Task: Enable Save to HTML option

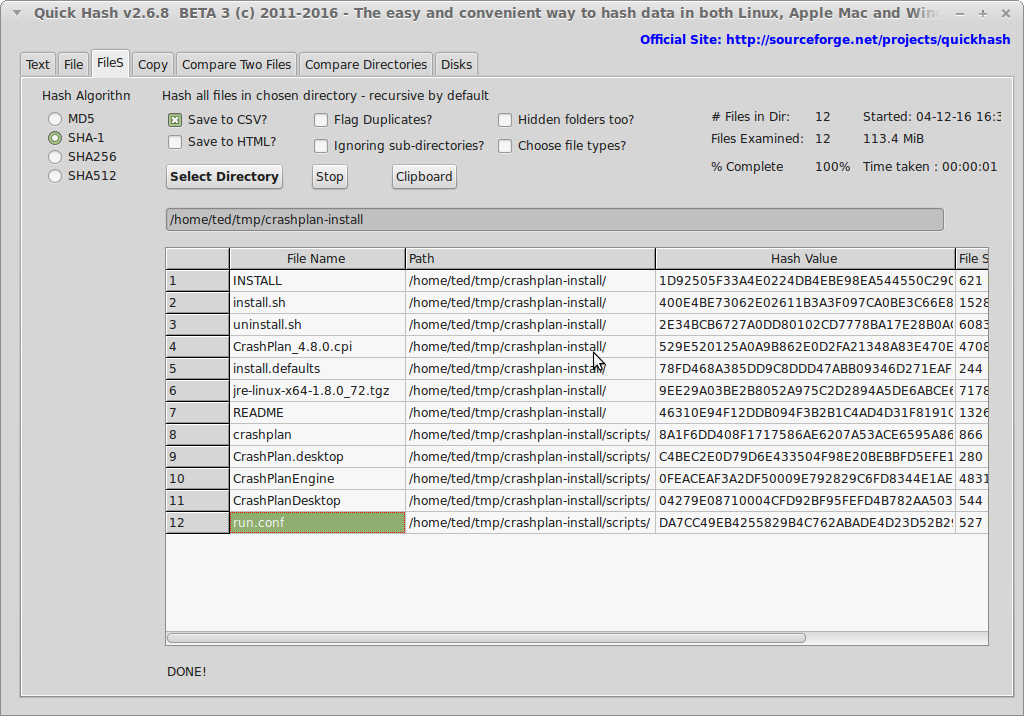Action: click(x=175, y=142)
